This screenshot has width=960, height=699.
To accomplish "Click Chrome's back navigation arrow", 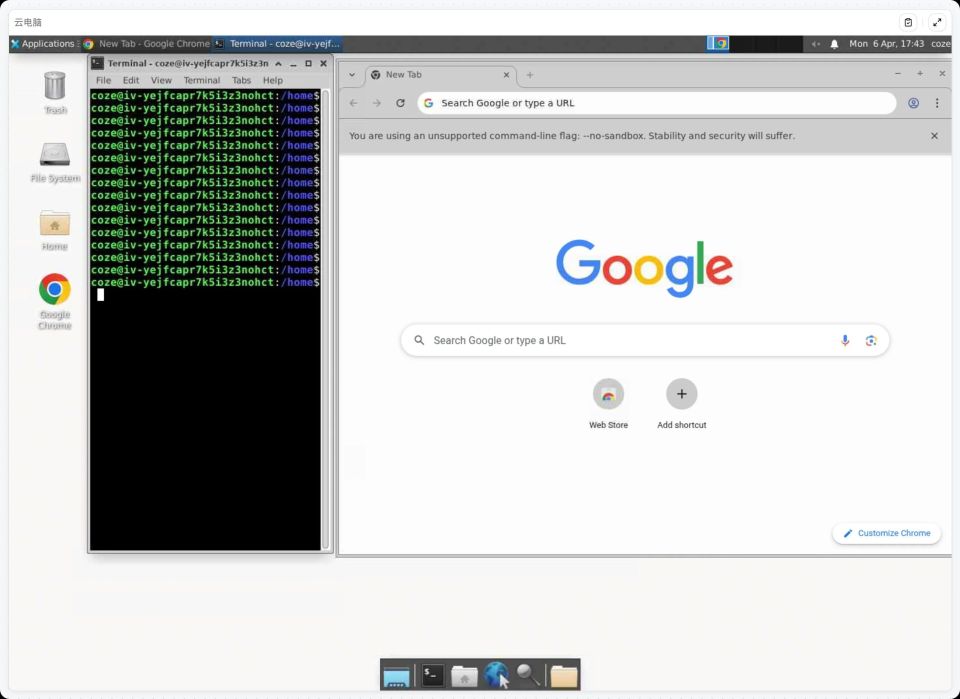I will click(x=353, y=103).
